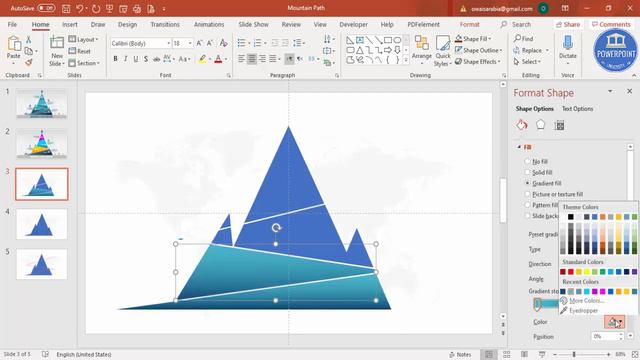Open the font name combo box
Viewport: 640px width, 360px height.
pos(140,43)
